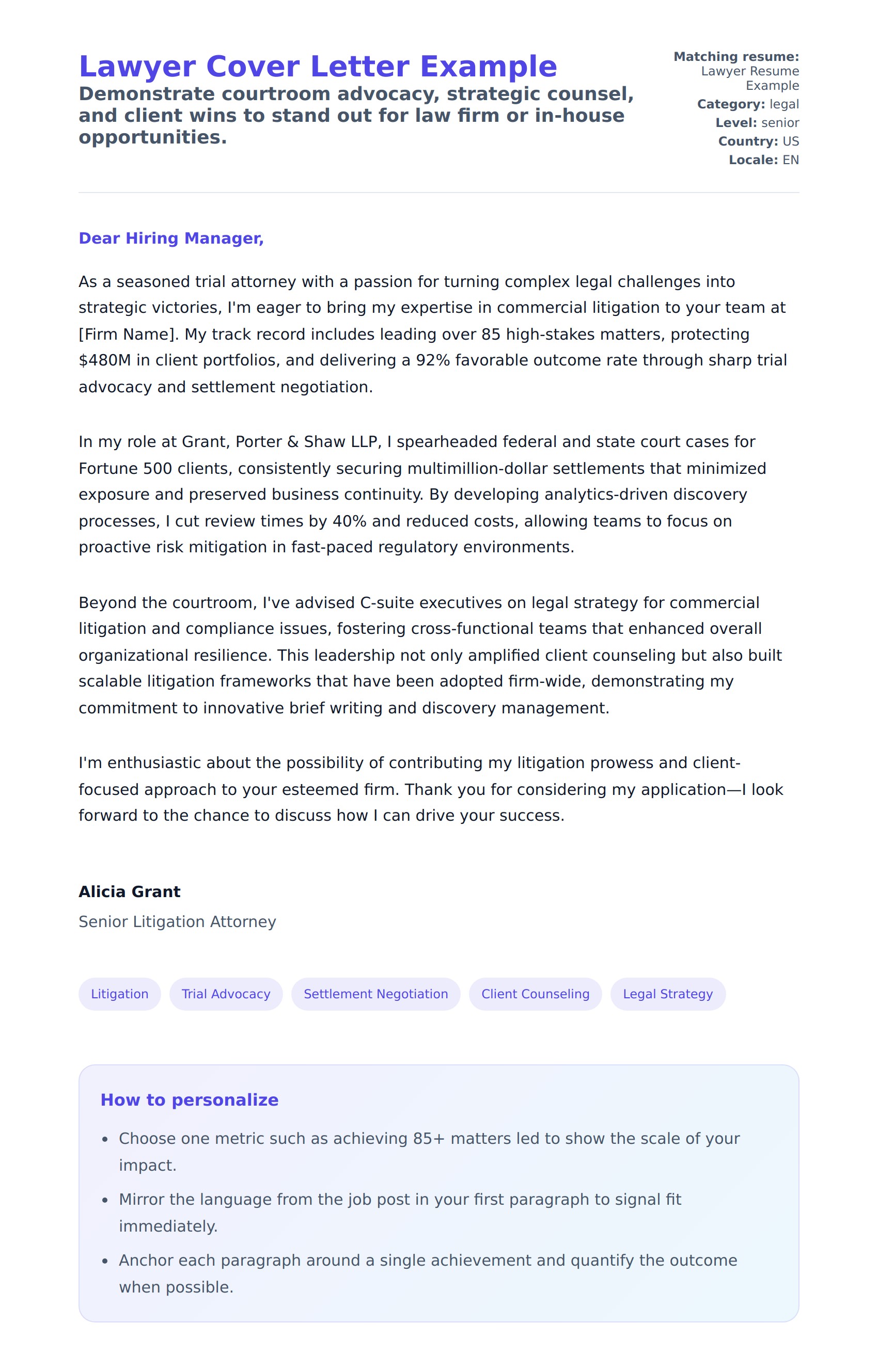Click the Matching resume label
Screen dimensions: 878x1372
coord(736,57)
